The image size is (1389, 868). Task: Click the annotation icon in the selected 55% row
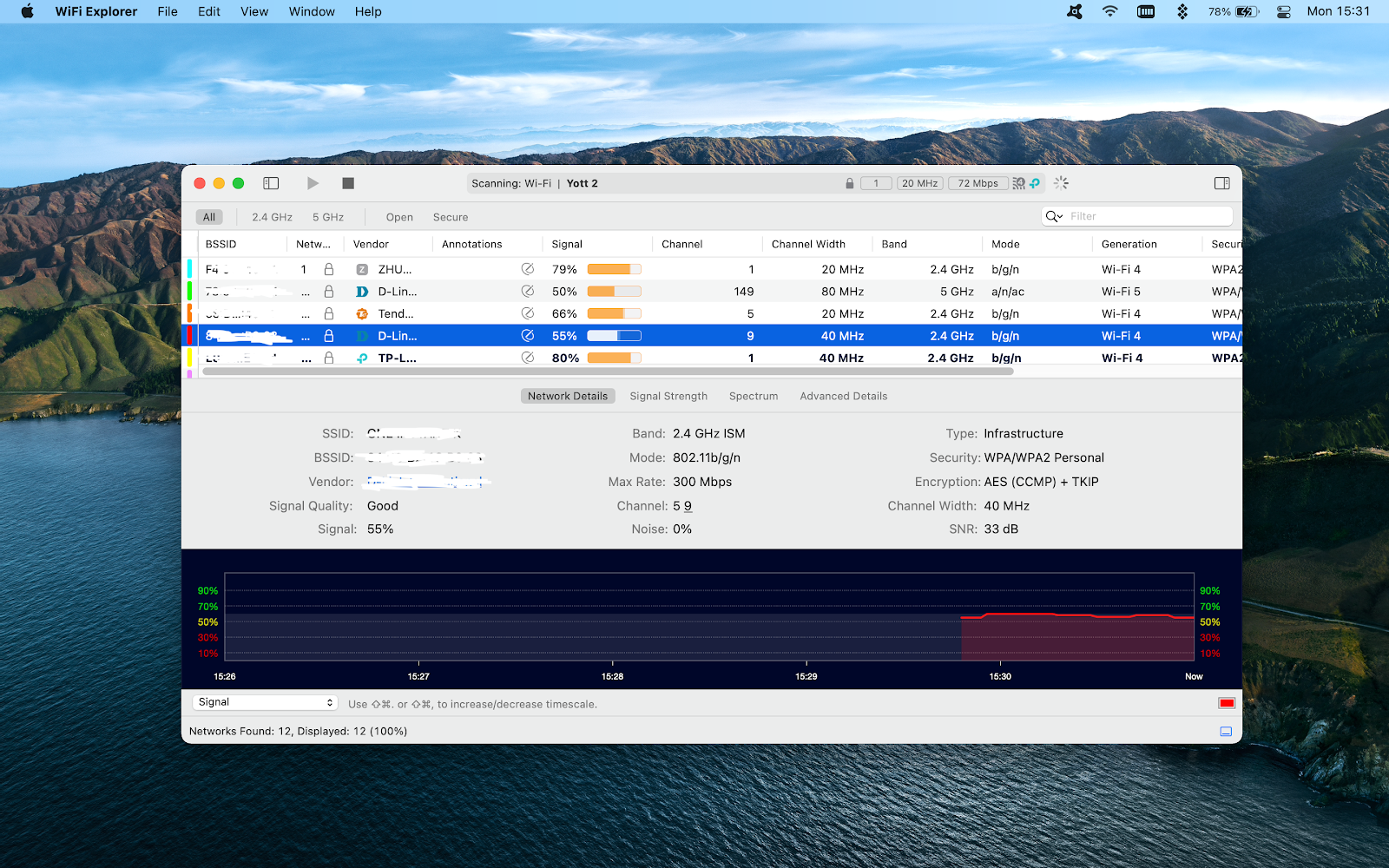point(527,335)
